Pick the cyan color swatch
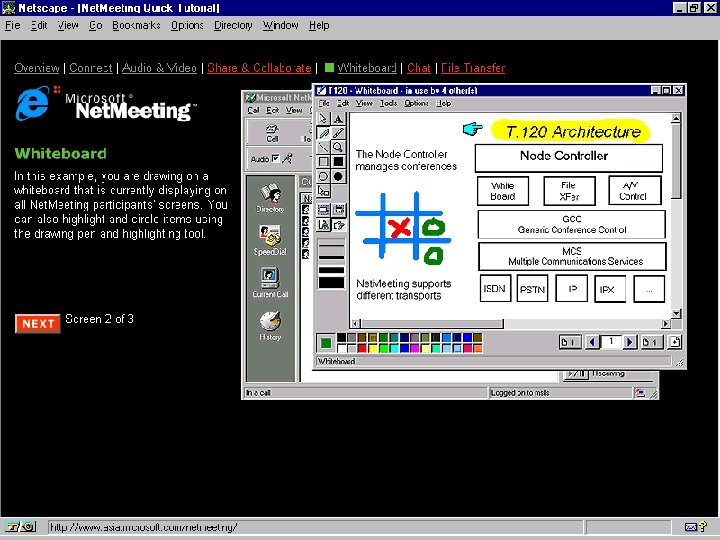Image resolution: width=720 pixels, height=540 pixels. pos(394,348)
